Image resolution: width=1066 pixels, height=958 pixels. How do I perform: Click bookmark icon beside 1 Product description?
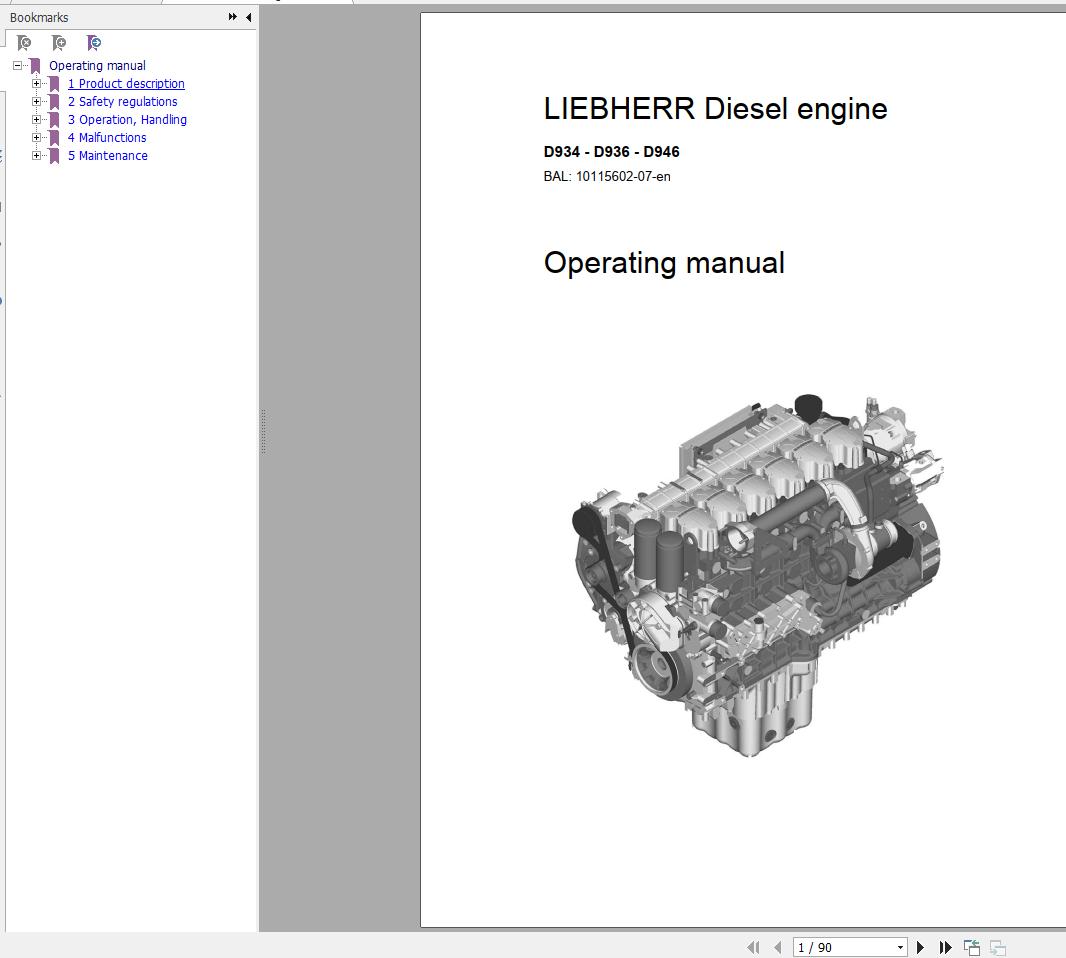tap(54, 84)
